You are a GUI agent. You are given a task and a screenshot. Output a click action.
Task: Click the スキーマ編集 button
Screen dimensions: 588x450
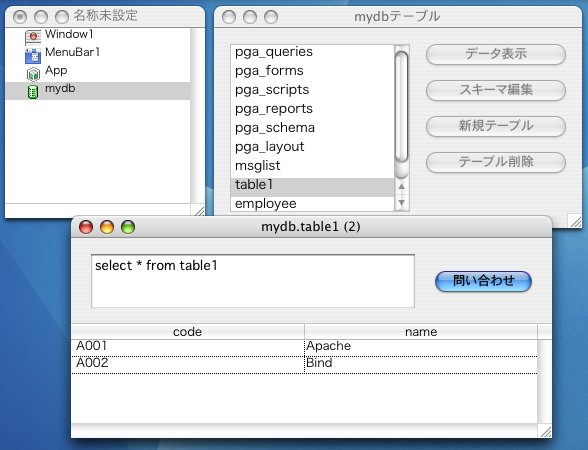click(496, 90)
